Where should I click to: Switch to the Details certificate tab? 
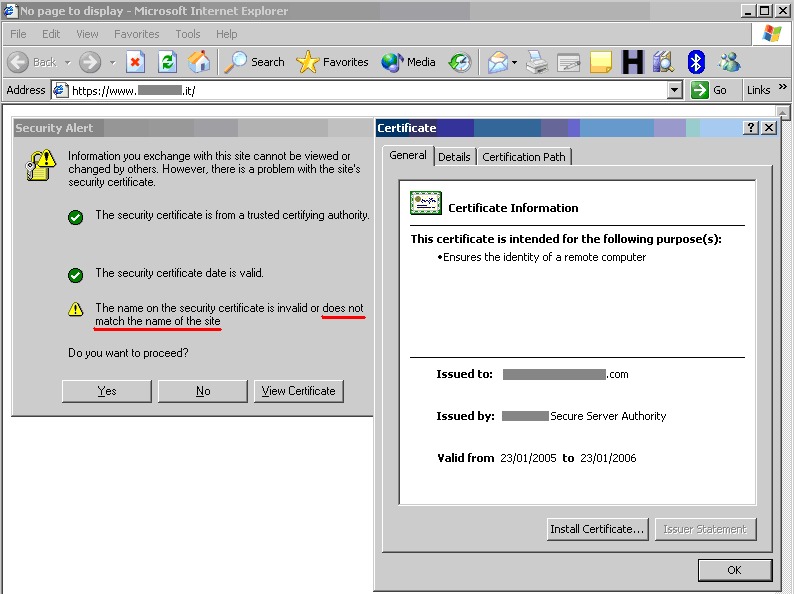click(454, 157)
